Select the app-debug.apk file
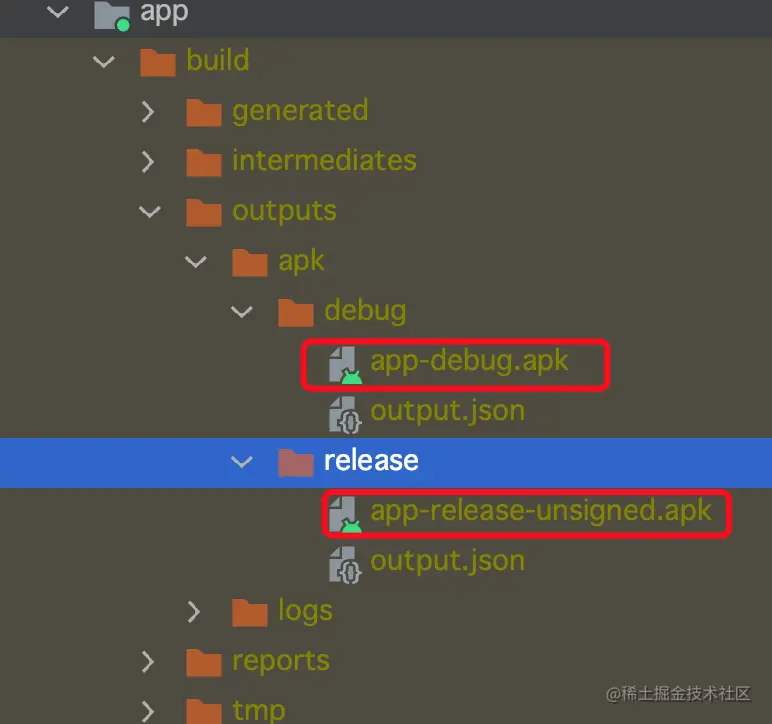The height and width of the screenshot is (724, 772). [469, 361]
